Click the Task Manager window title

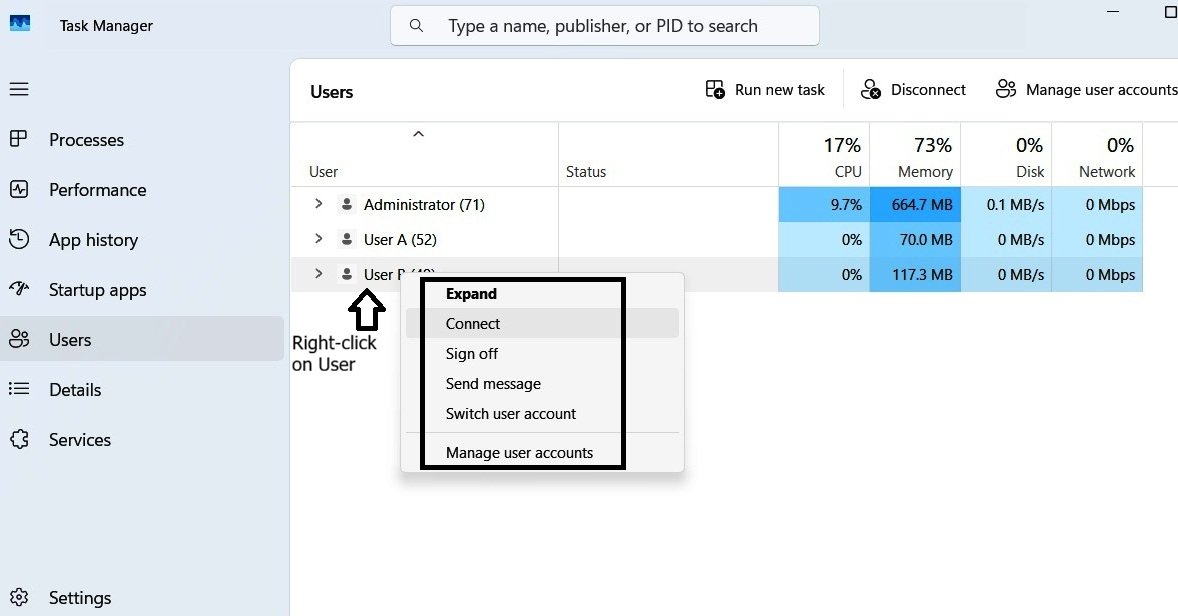coord(106,26)
